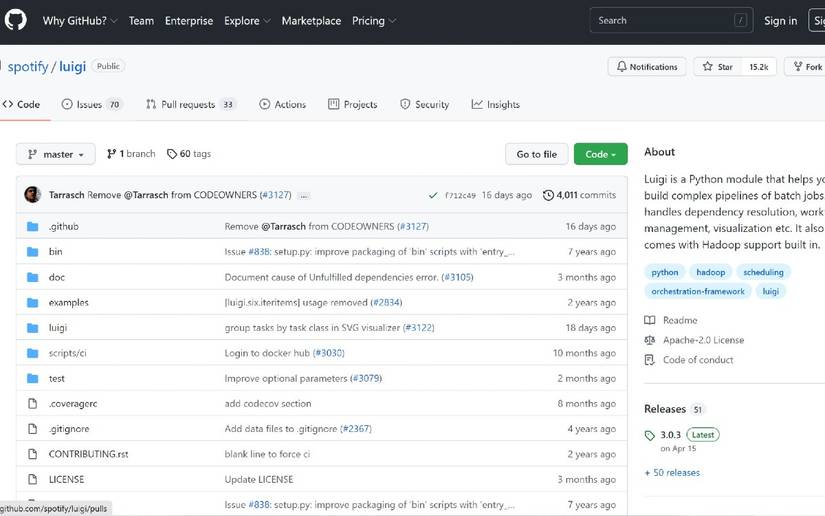Click the python topic tag
Viewport: 825px width, 516px height.
[x=665, y=272]
